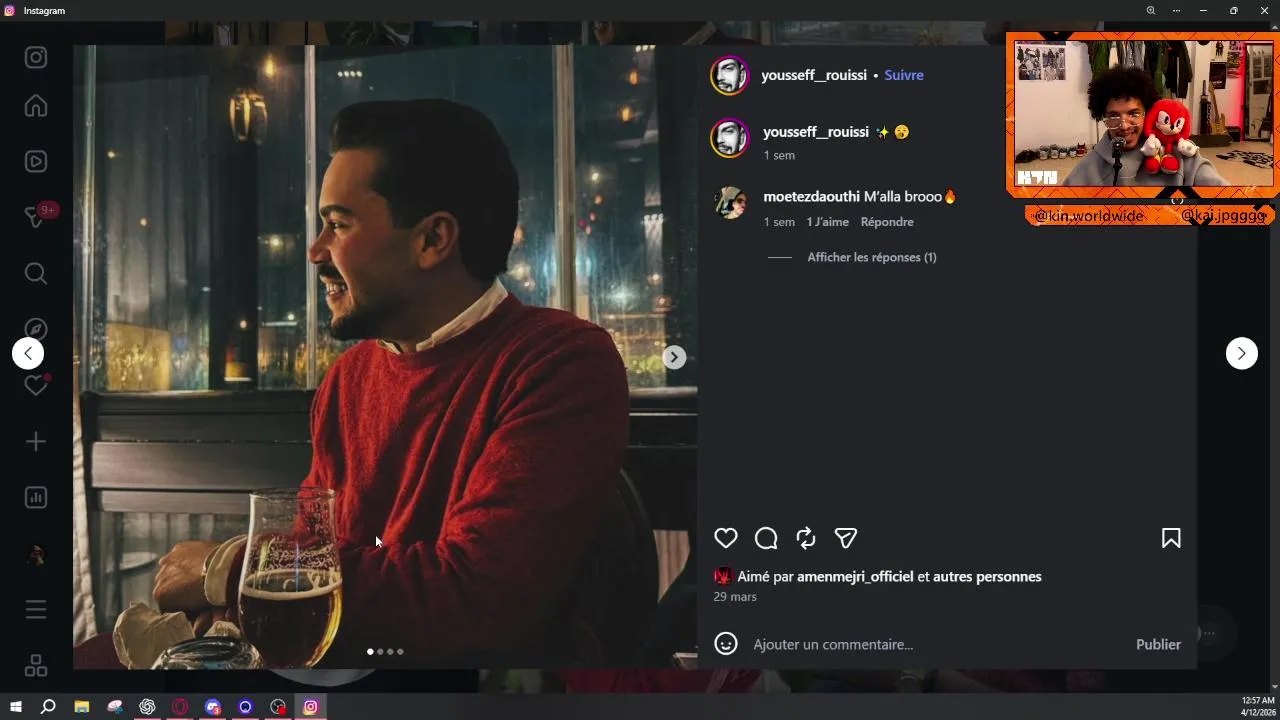Screen dimensions: 1280x720
Task: Expand replies with Afficher les réponses (1)
Action: click(x=872, y=257)
